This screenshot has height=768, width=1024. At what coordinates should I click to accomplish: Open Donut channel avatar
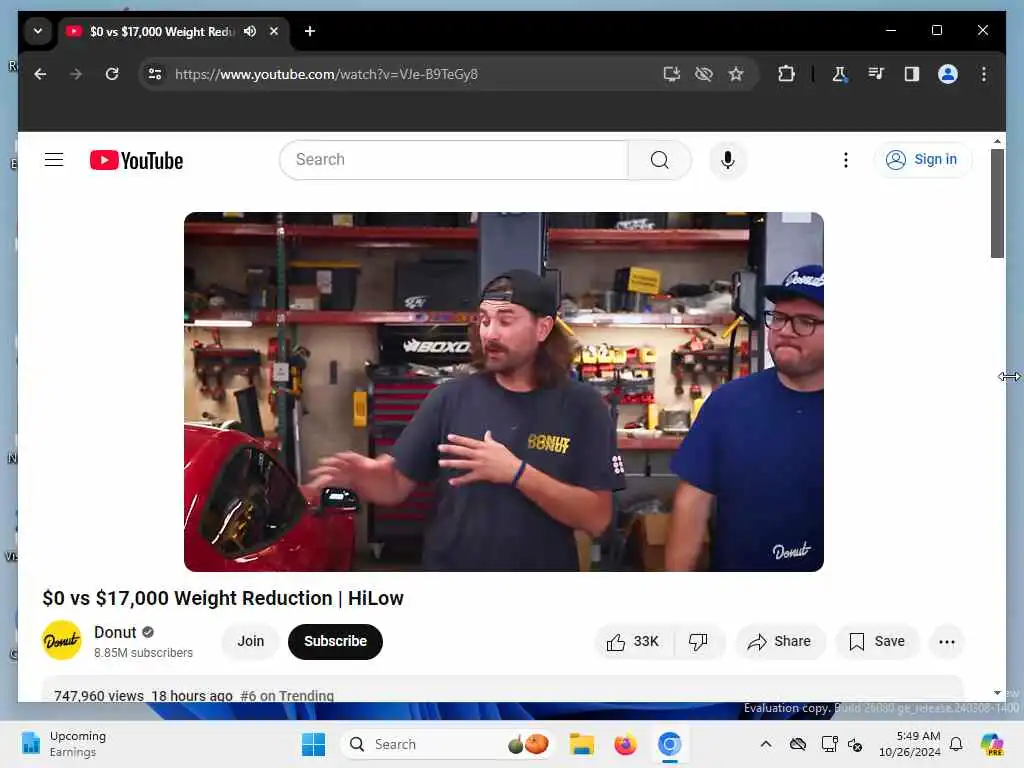pyautogui.click(x=62, y=641)
